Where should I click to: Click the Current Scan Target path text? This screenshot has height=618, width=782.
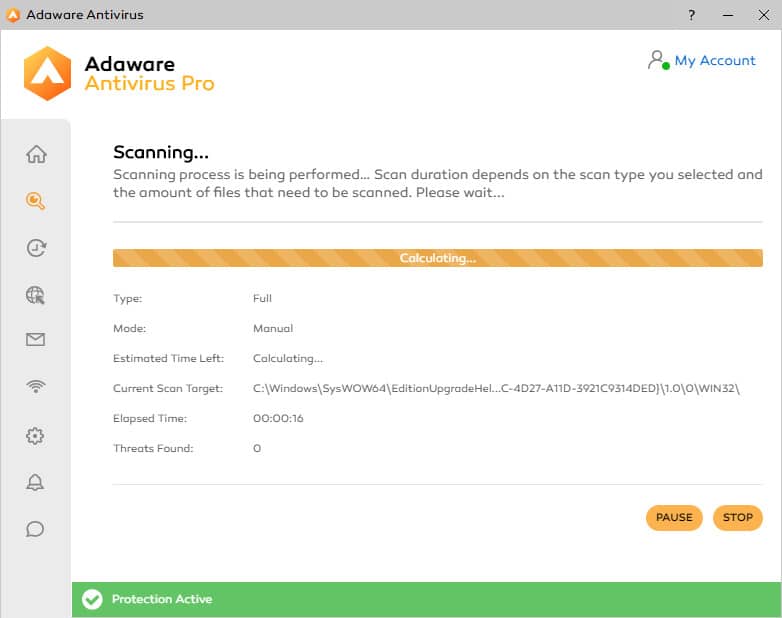(496, 388)
